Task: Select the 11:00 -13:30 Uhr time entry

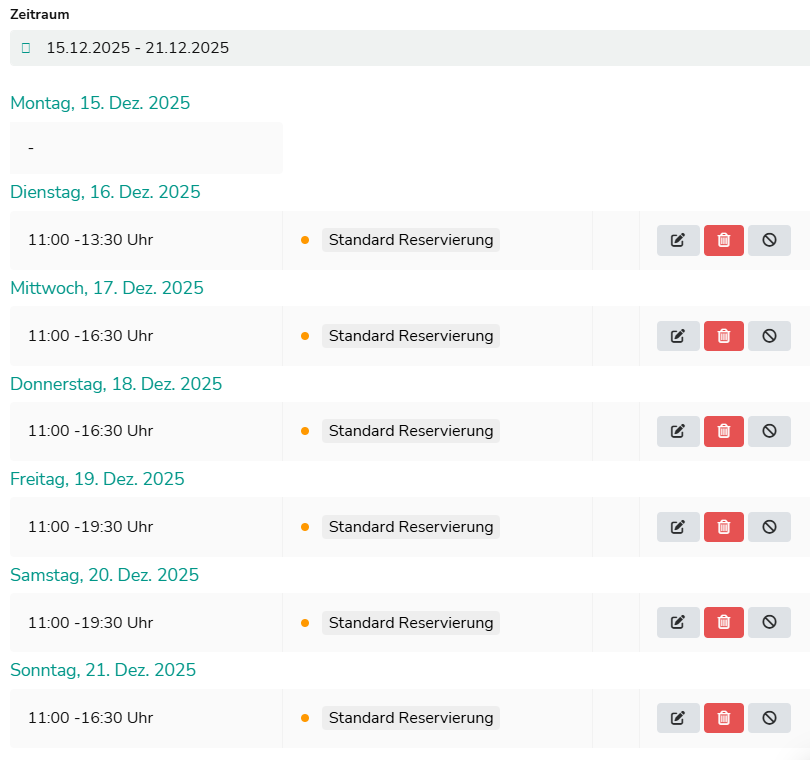Action: click(x=90, y=240)
